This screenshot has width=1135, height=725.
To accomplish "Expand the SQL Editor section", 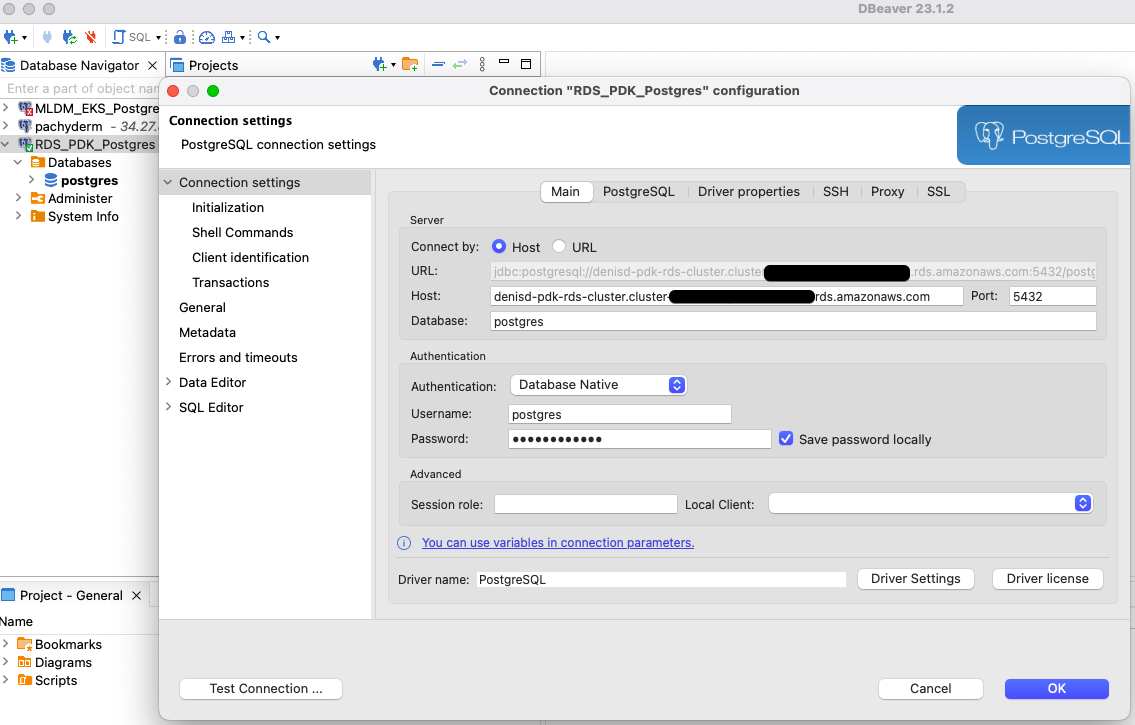I will click(168, 407).
